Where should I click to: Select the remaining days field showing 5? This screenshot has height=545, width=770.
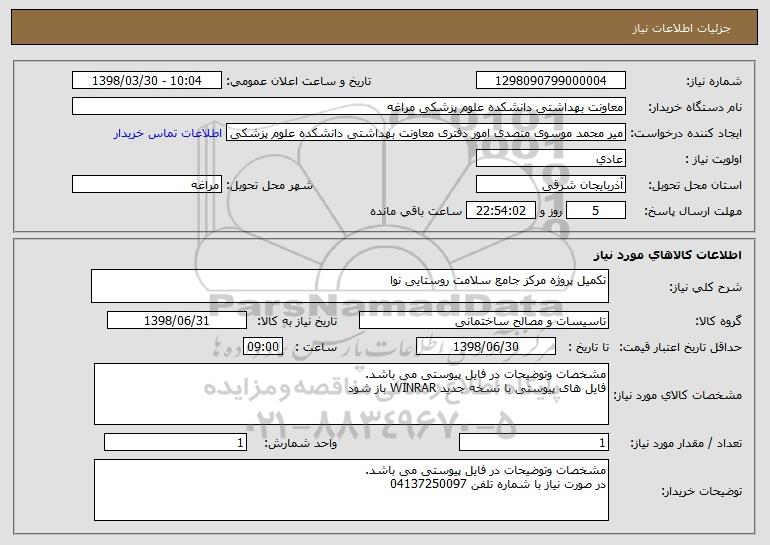[596, 211]
